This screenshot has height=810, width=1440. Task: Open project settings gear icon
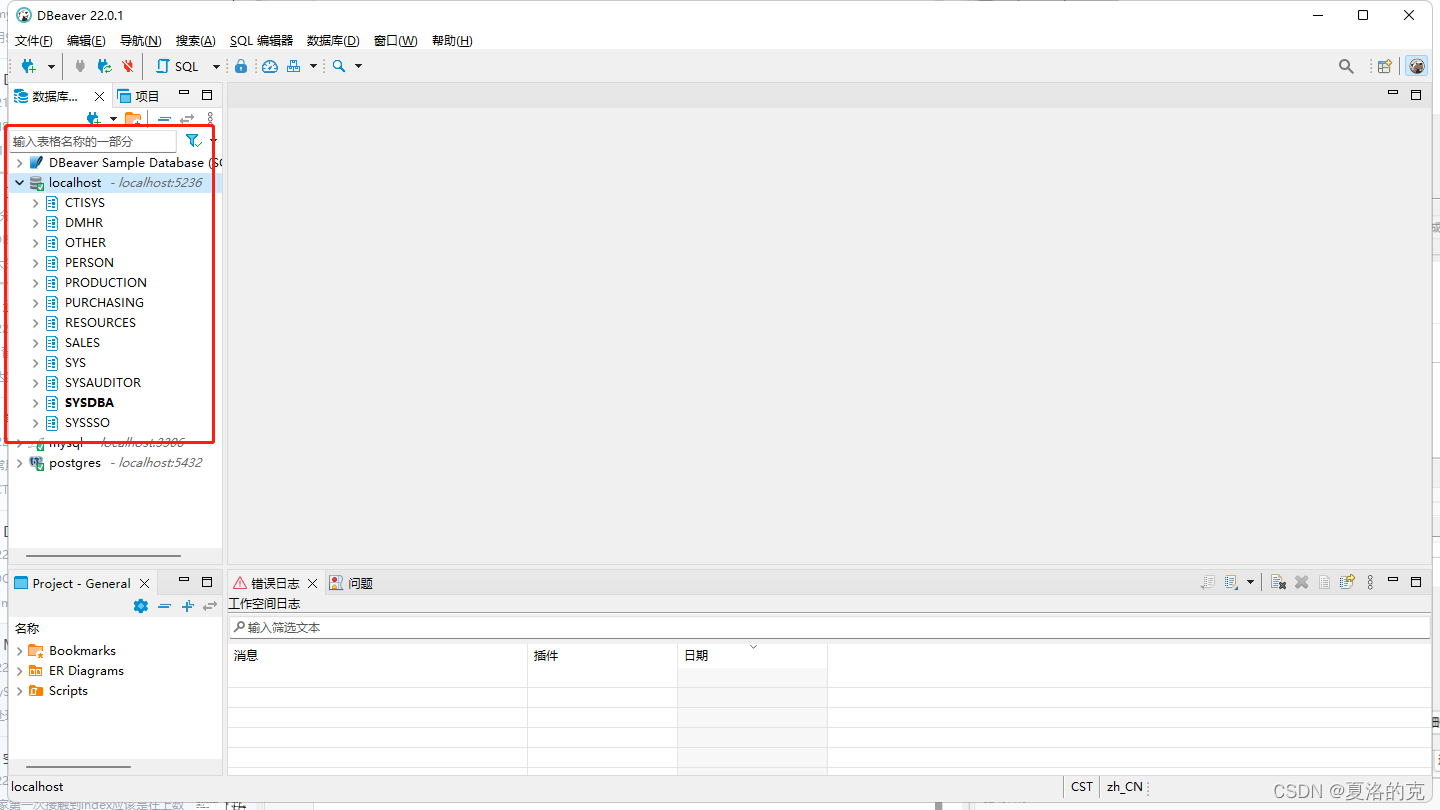click(141, 606)
